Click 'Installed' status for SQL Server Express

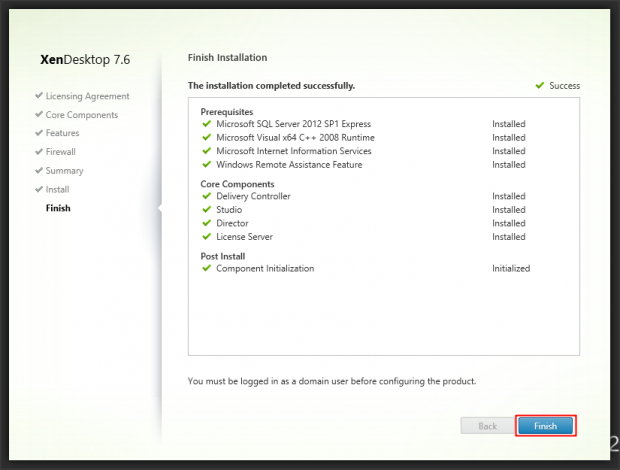pos(508,124)
